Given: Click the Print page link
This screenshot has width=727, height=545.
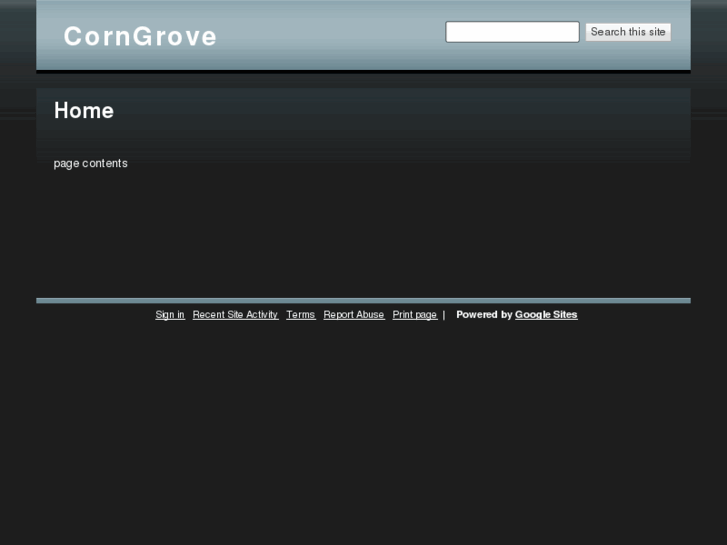Looking at the screenshot, I should [415, 314].
